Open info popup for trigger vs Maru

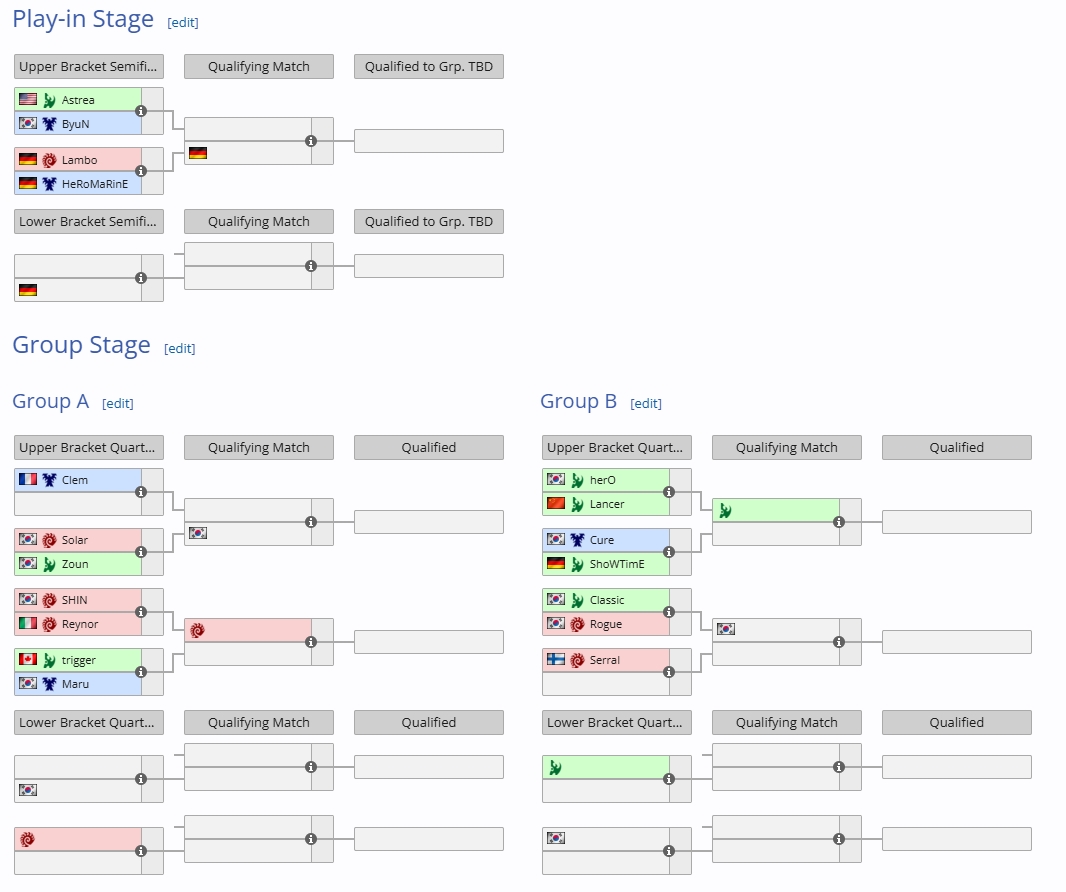tap(141, 672)
